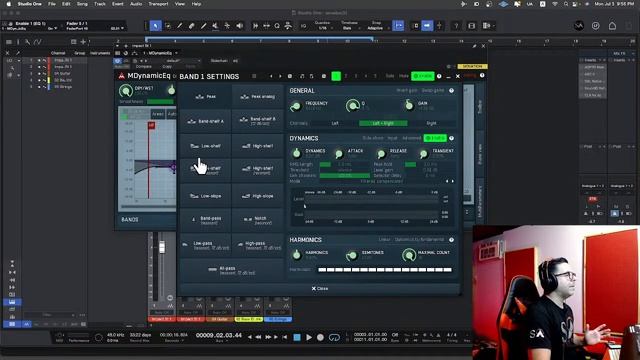This screenshot has width=640, height=360.
Task: Choose the Low-slope filter type
Action: 205,196
